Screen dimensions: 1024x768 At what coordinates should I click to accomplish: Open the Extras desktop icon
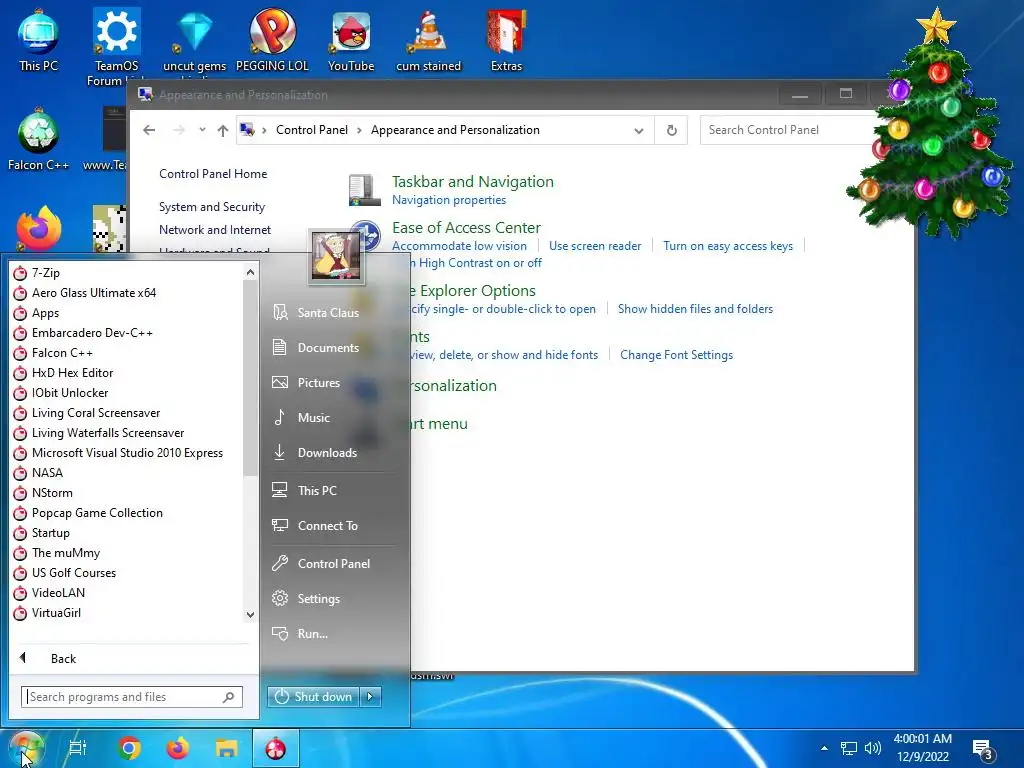pos(506,40)
